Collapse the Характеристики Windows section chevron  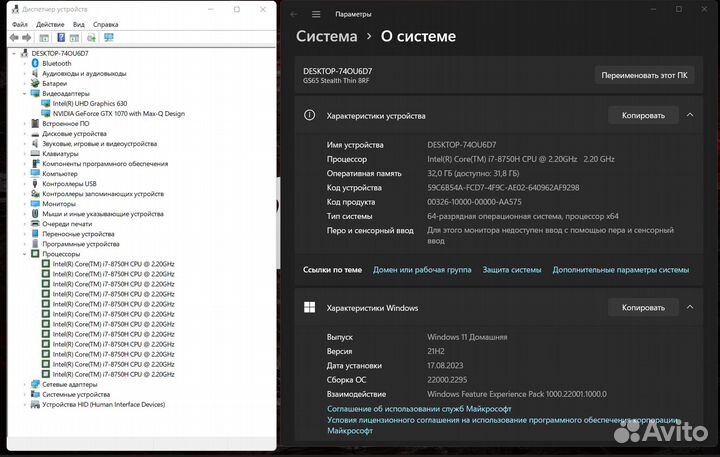[x=690, y=307]
